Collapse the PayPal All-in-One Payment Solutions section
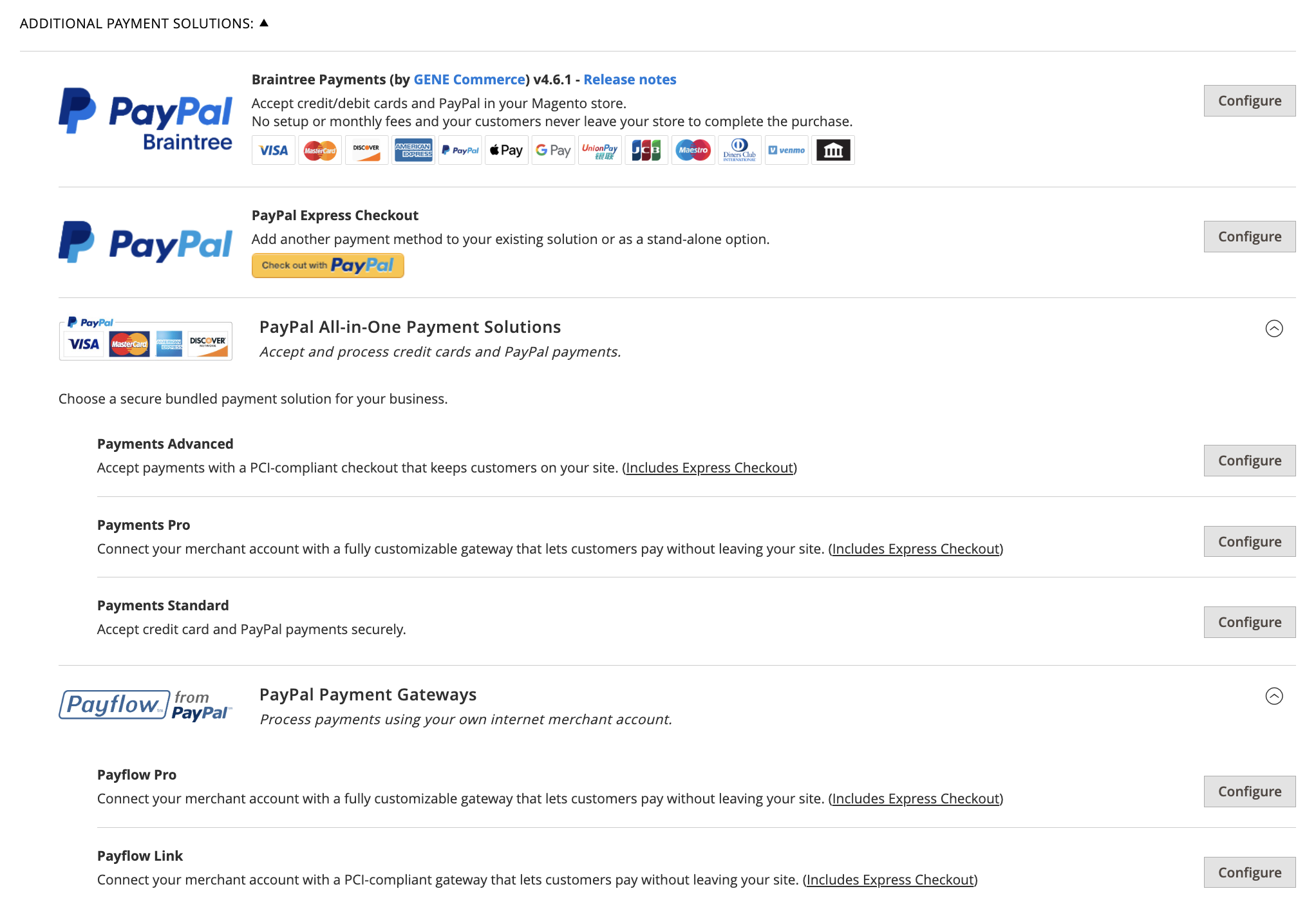Image resolution: width=1316 pixels, height=909 pixels. [1274, 329]
